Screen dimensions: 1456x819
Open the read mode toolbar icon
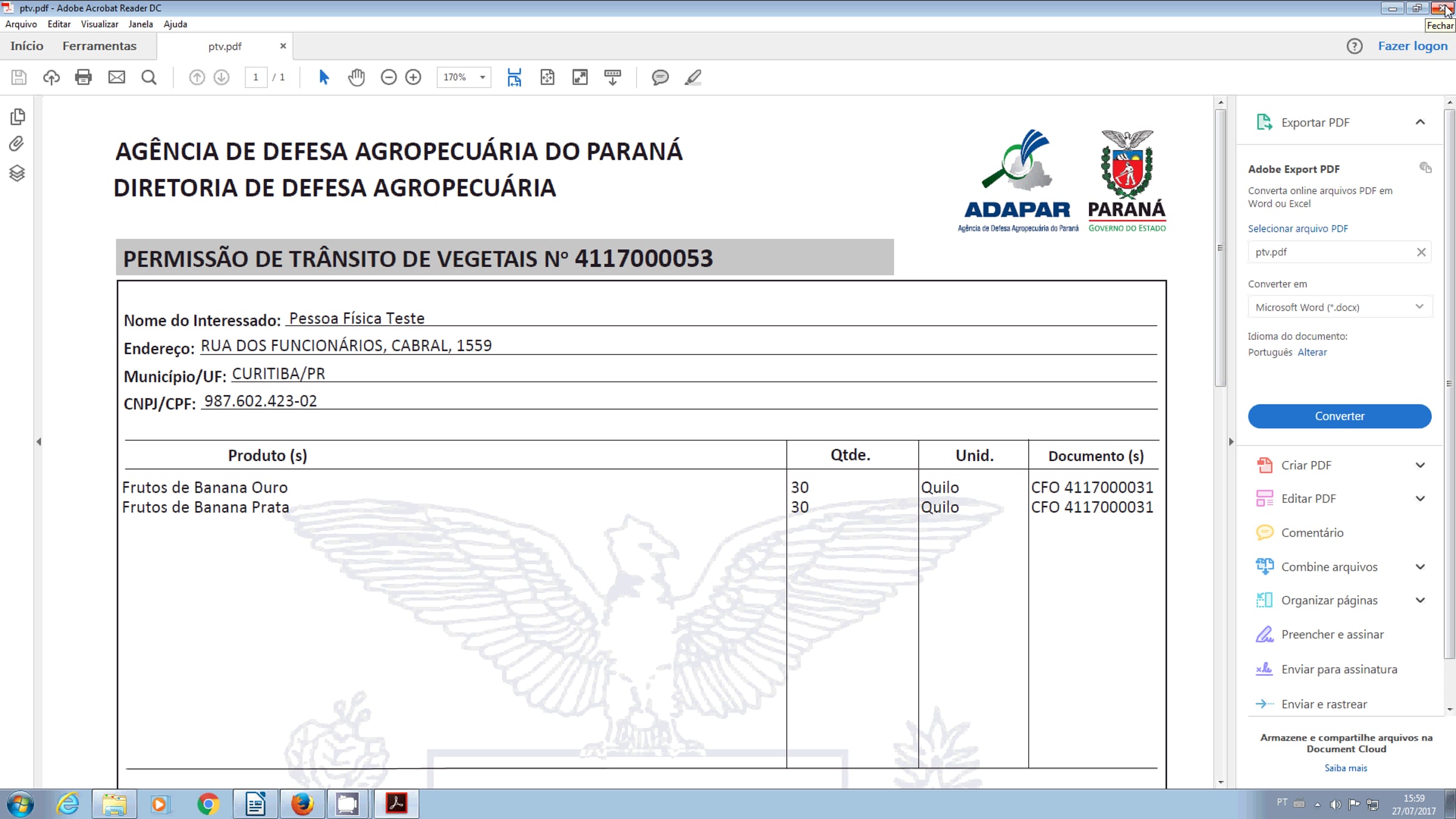pyautogui.click(x=613, y=77)
